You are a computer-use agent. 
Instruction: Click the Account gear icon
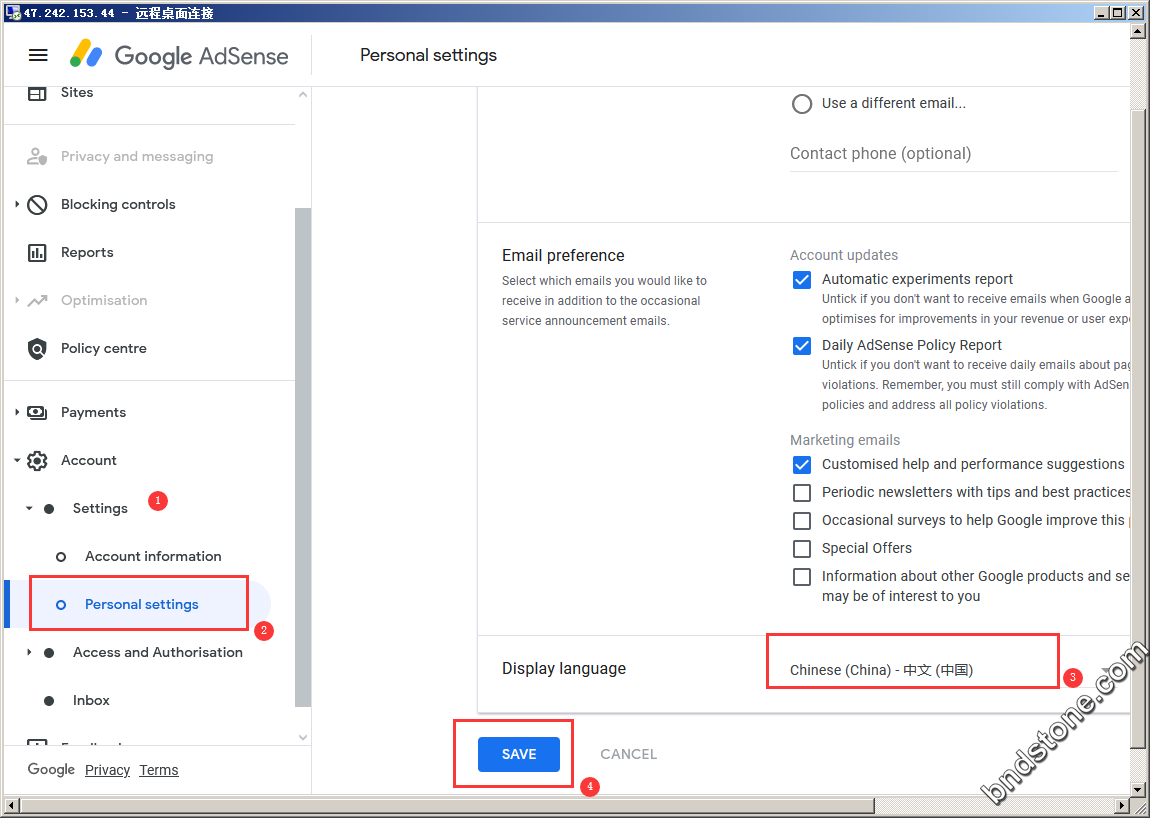[37, 461]
